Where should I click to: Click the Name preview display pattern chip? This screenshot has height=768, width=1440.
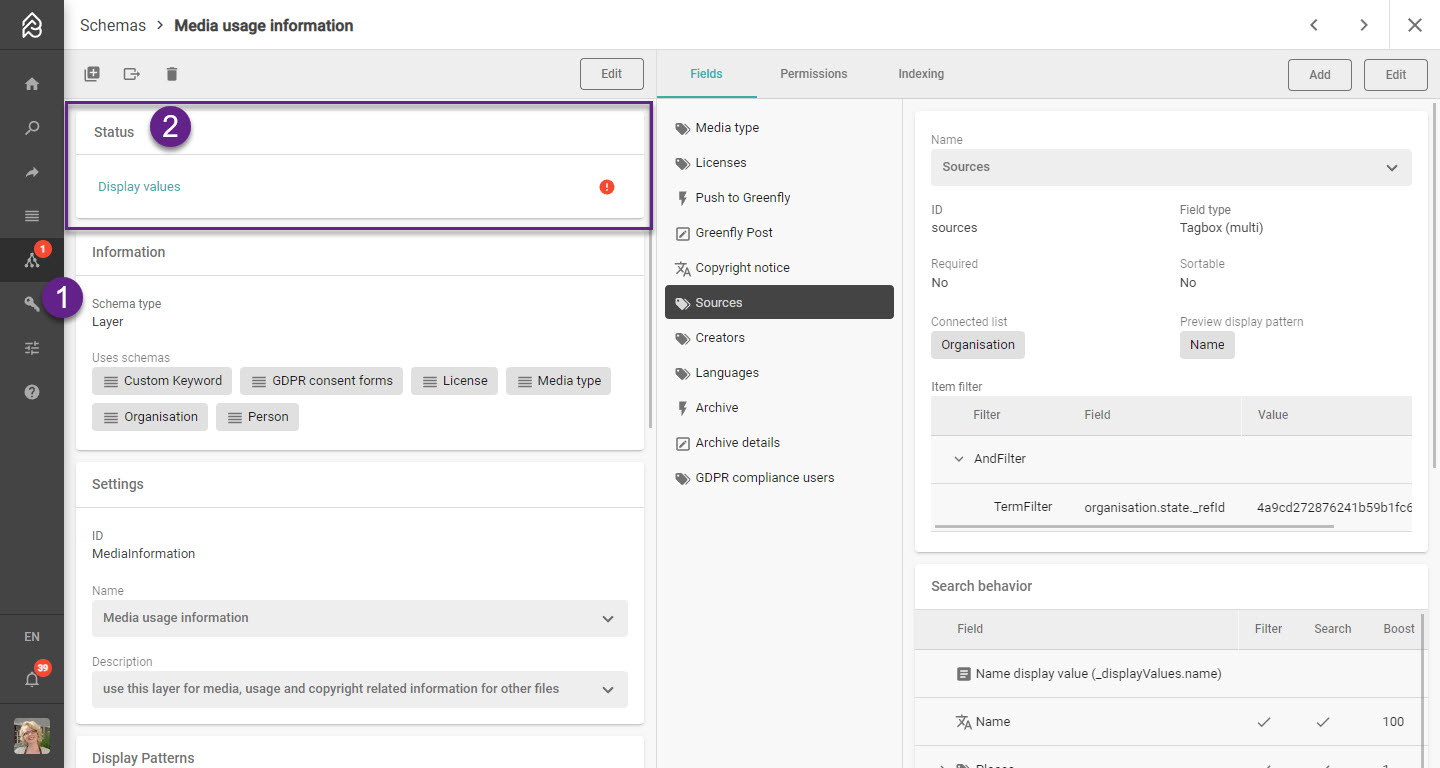[x=1207, y=345]
